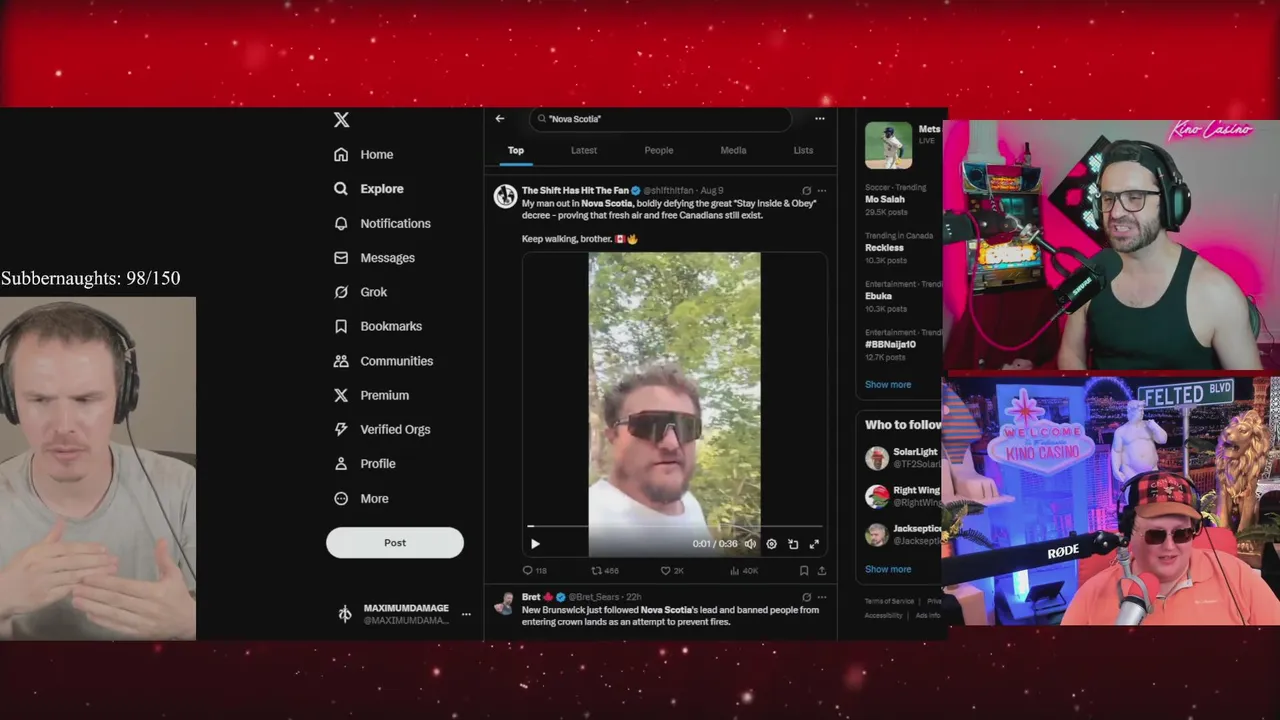This screenshot has height=720, width=1280.
Task: Open MAXIMUMDAMAGE account menu dots
Action: click(466, 615)
